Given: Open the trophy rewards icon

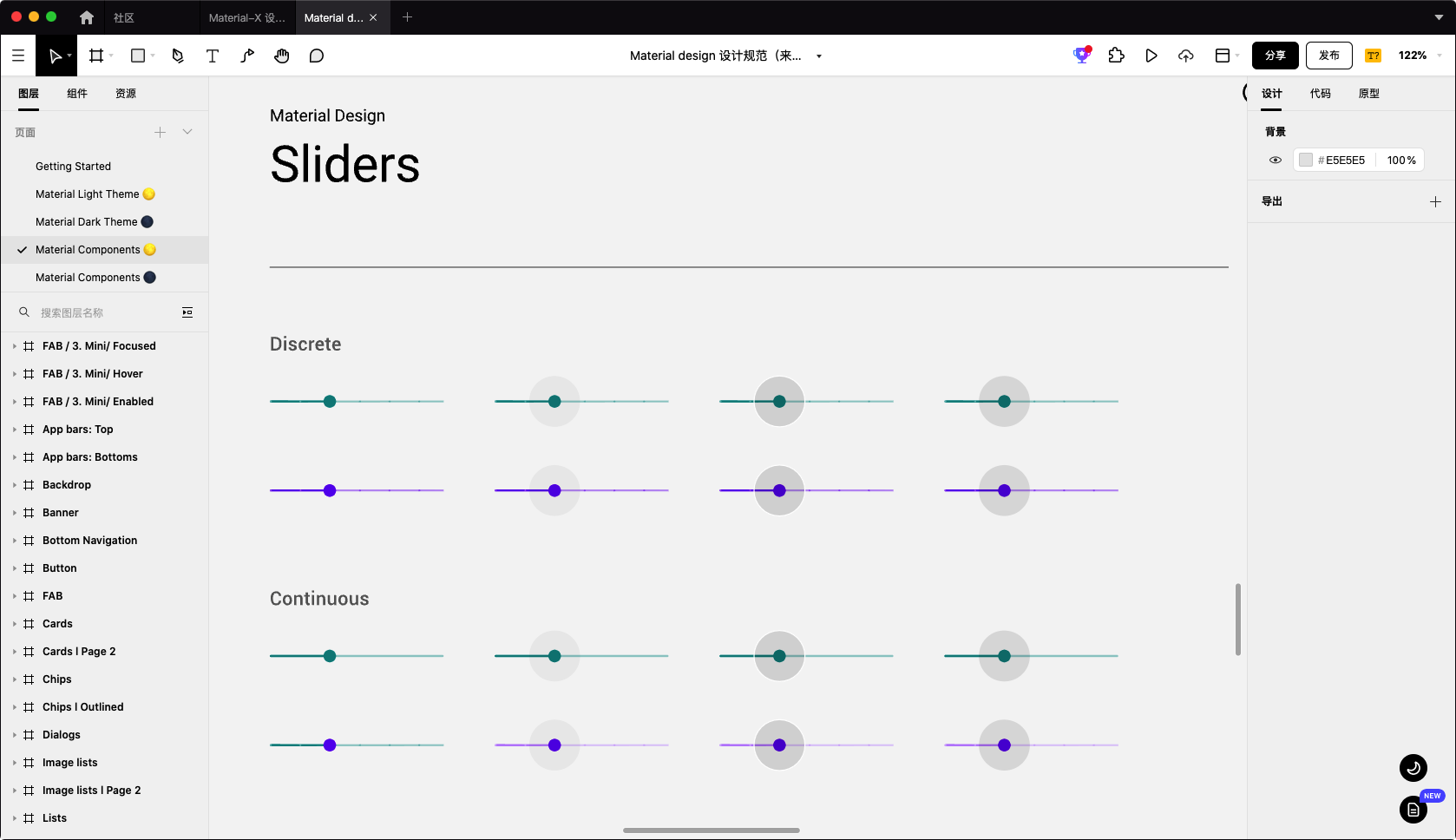Looking at the screenshot, I should click(1081, 56).
